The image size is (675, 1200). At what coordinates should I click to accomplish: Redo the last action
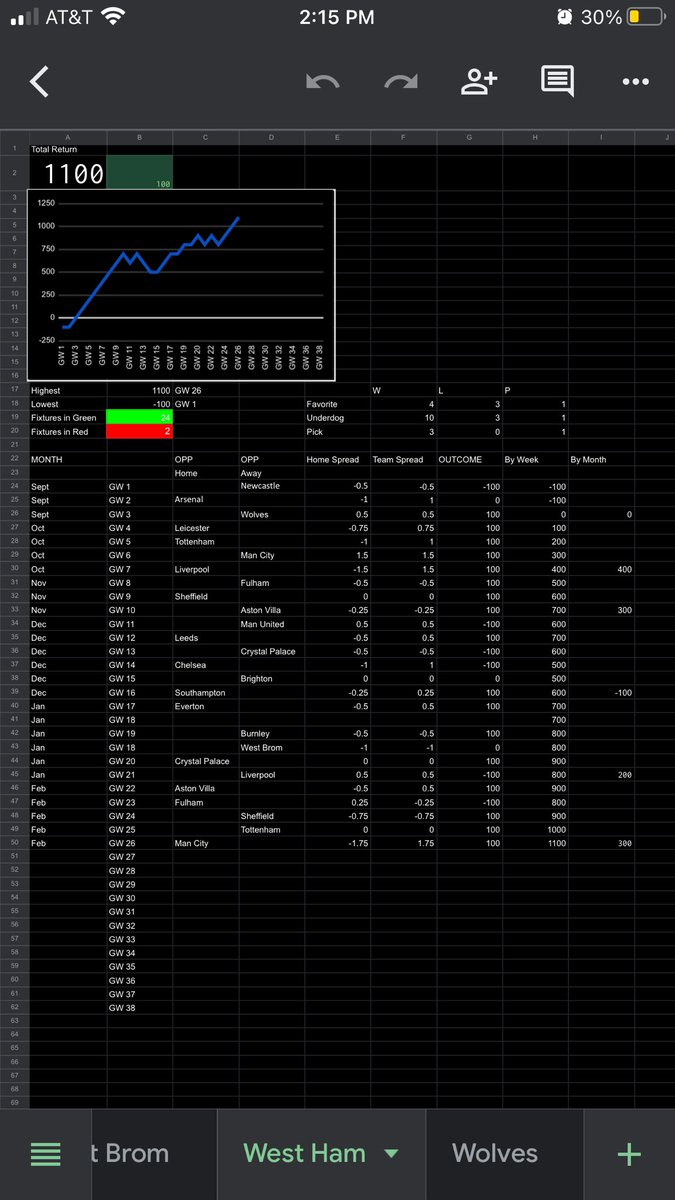coord(401,82)
